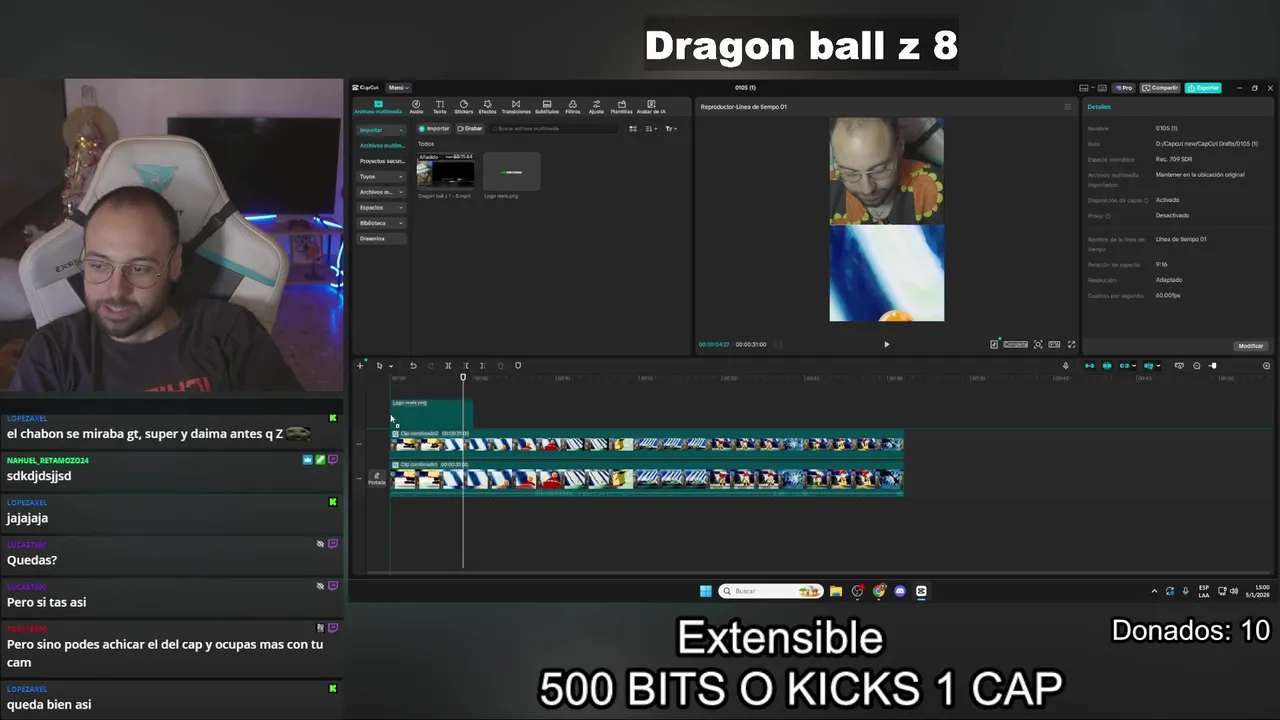Toggle auto snapping in timeline

(1107, 366)
